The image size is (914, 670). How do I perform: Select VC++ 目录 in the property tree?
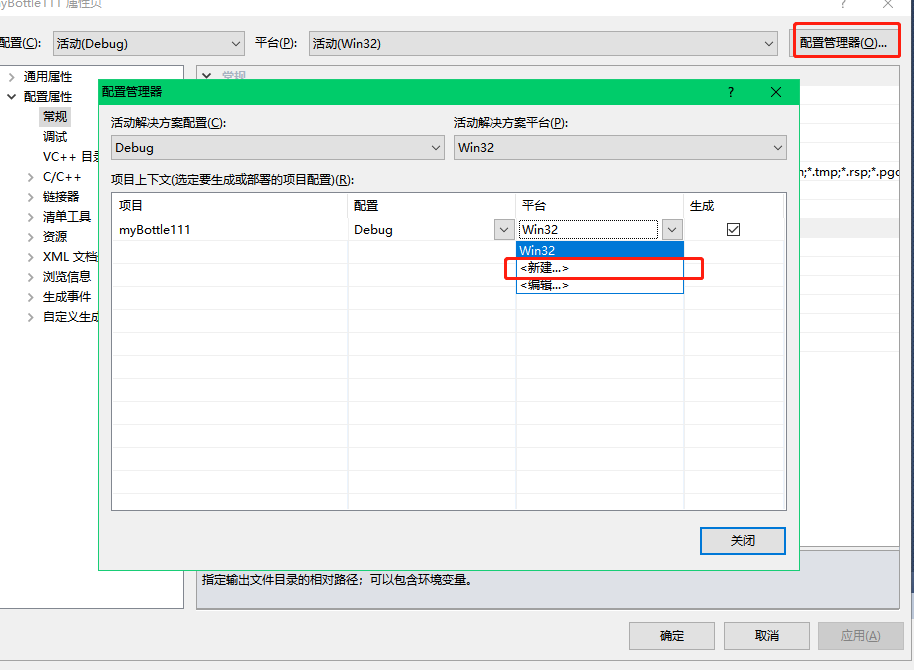click(x=71, y=157)
